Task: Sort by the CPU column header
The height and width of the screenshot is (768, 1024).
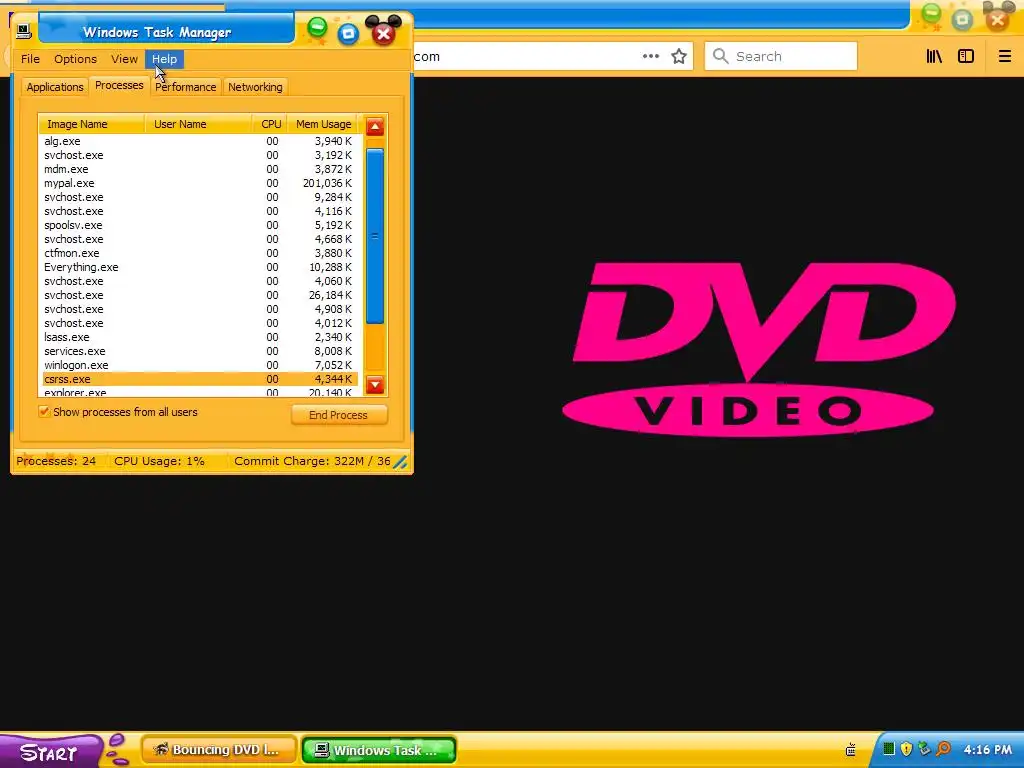Action: pyautogui.click(x=271, y=124)
